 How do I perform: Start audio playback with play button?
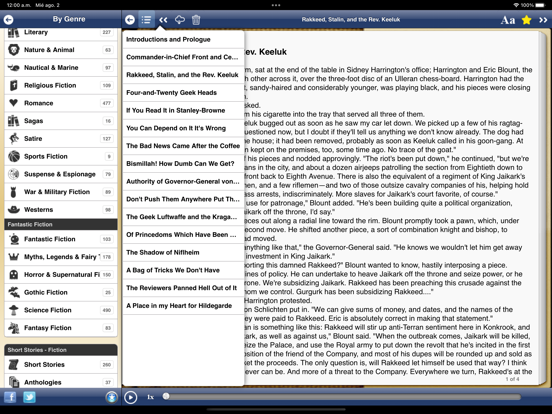click(130, 397)
